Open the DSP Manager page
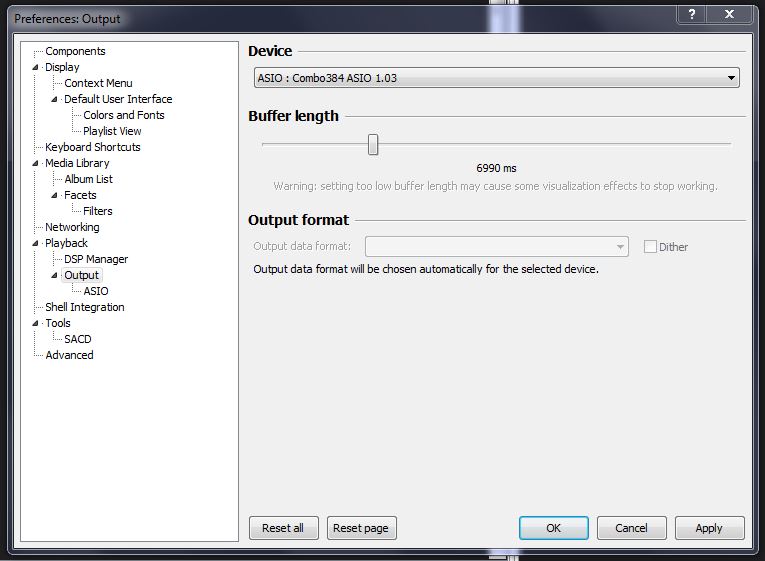 click(96, 260)
